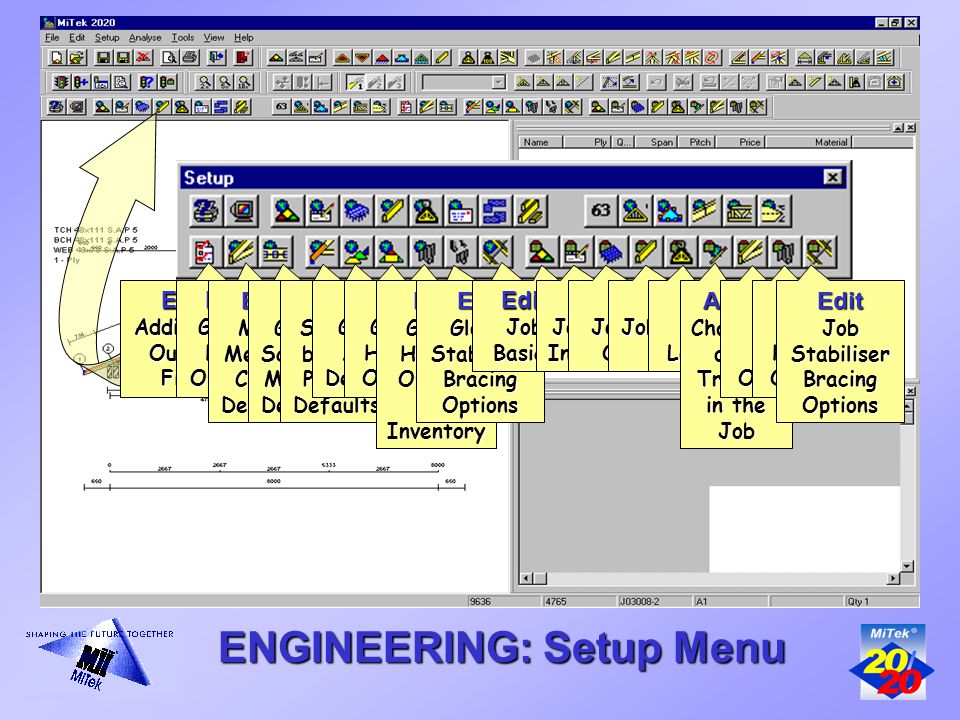
Task: Click the scroll down arrow in lower right panel
Action: pos(907,566)
